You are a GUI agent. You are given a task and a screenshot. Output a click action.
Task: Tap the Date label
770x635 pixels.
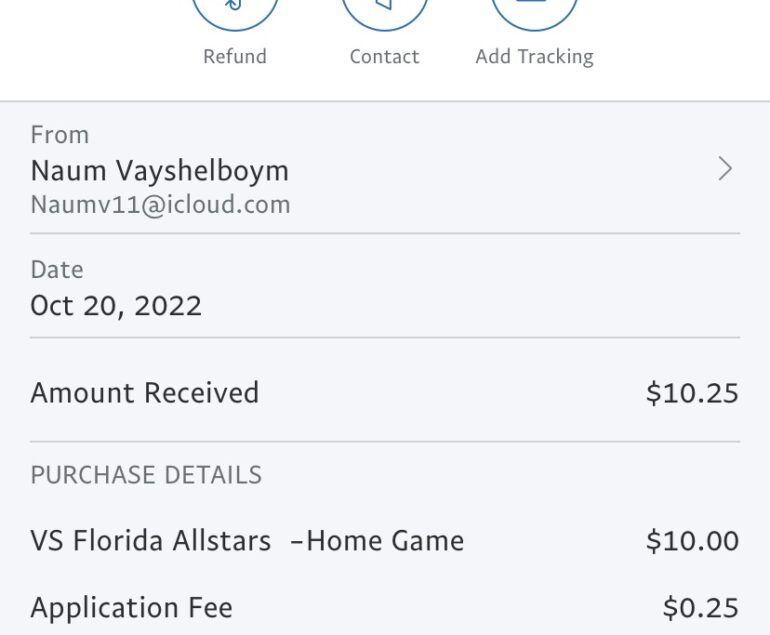tap(57, 270)
